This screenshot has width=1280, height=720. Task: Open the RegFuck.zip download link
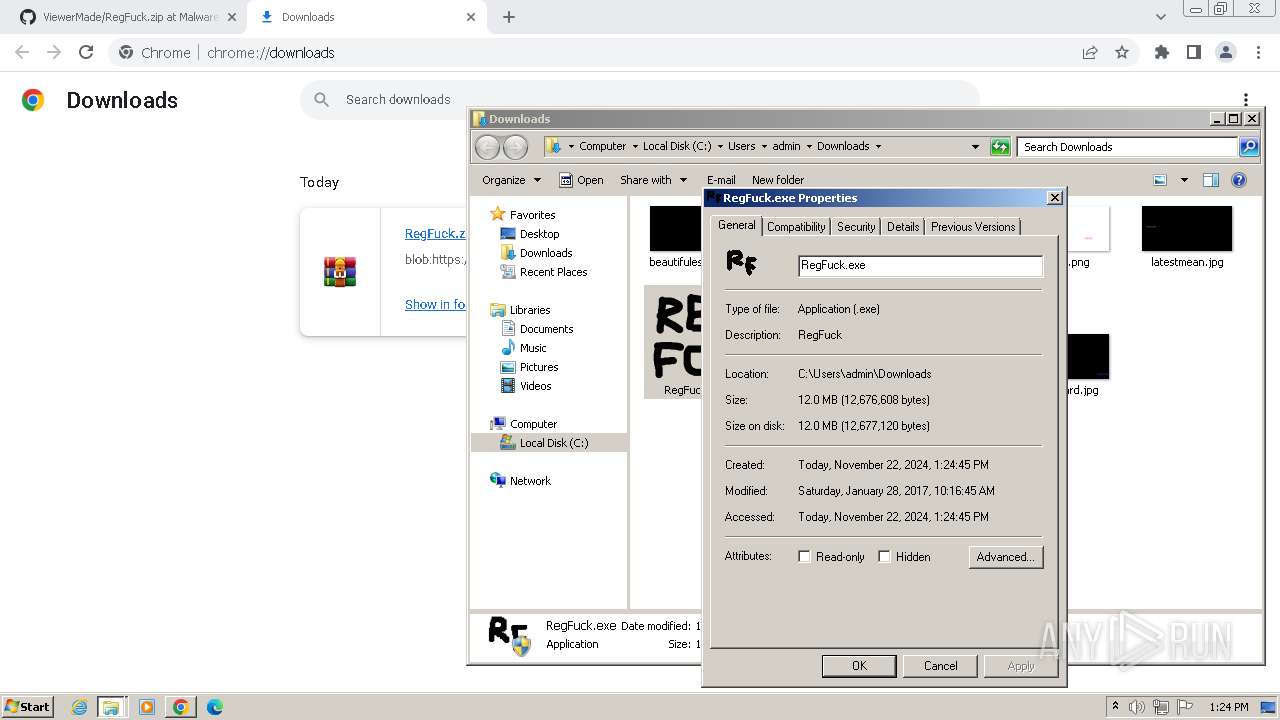click(435, 233)
